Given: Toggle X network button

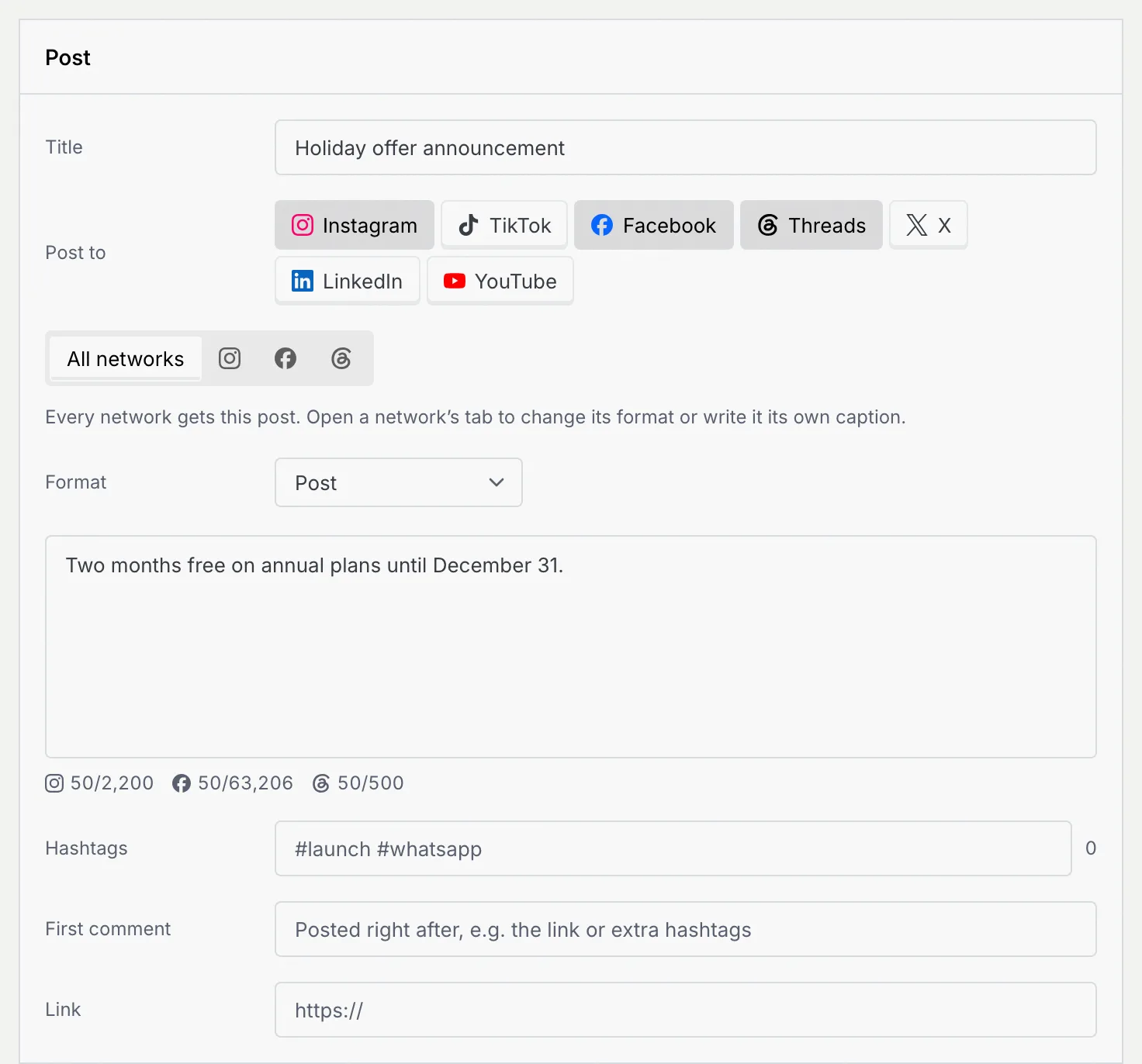Looking at the screenshot, I should point(929,225).
